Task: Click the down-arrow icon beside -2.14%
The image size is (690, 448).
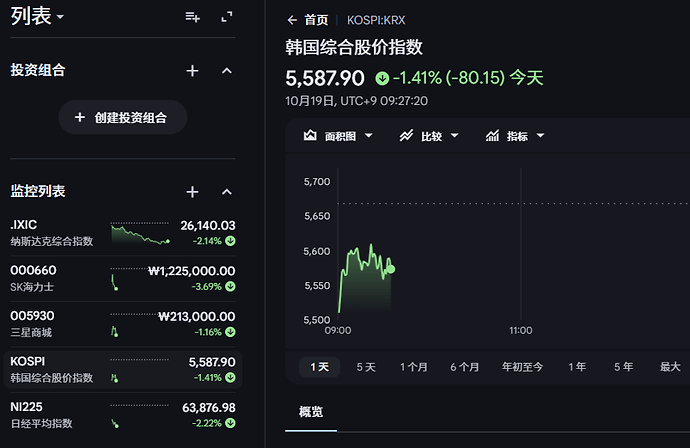Action: coord(230,241)
